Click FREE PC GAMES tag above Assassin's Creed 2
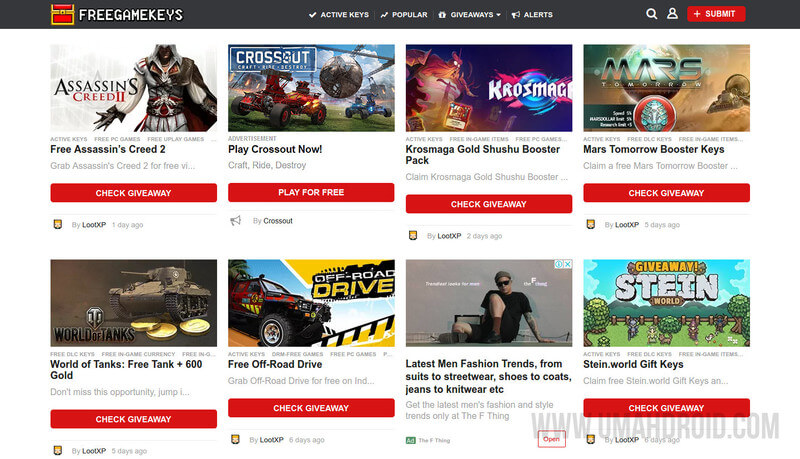The height and width of the screenshot is (459, 800). tap(117, 139)
